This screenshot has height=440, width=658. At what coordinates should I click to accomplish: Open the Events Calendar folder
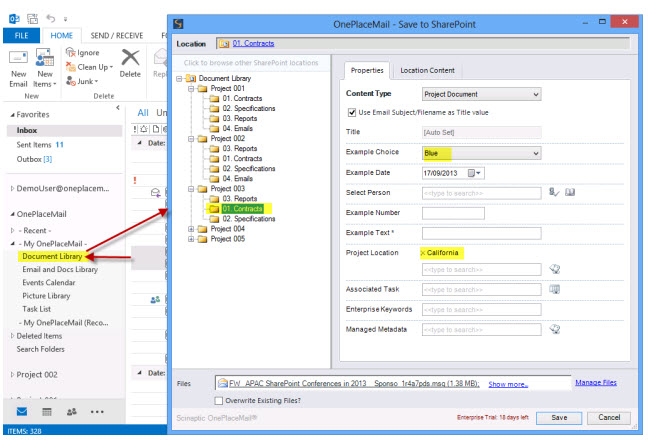click(49, 282)
